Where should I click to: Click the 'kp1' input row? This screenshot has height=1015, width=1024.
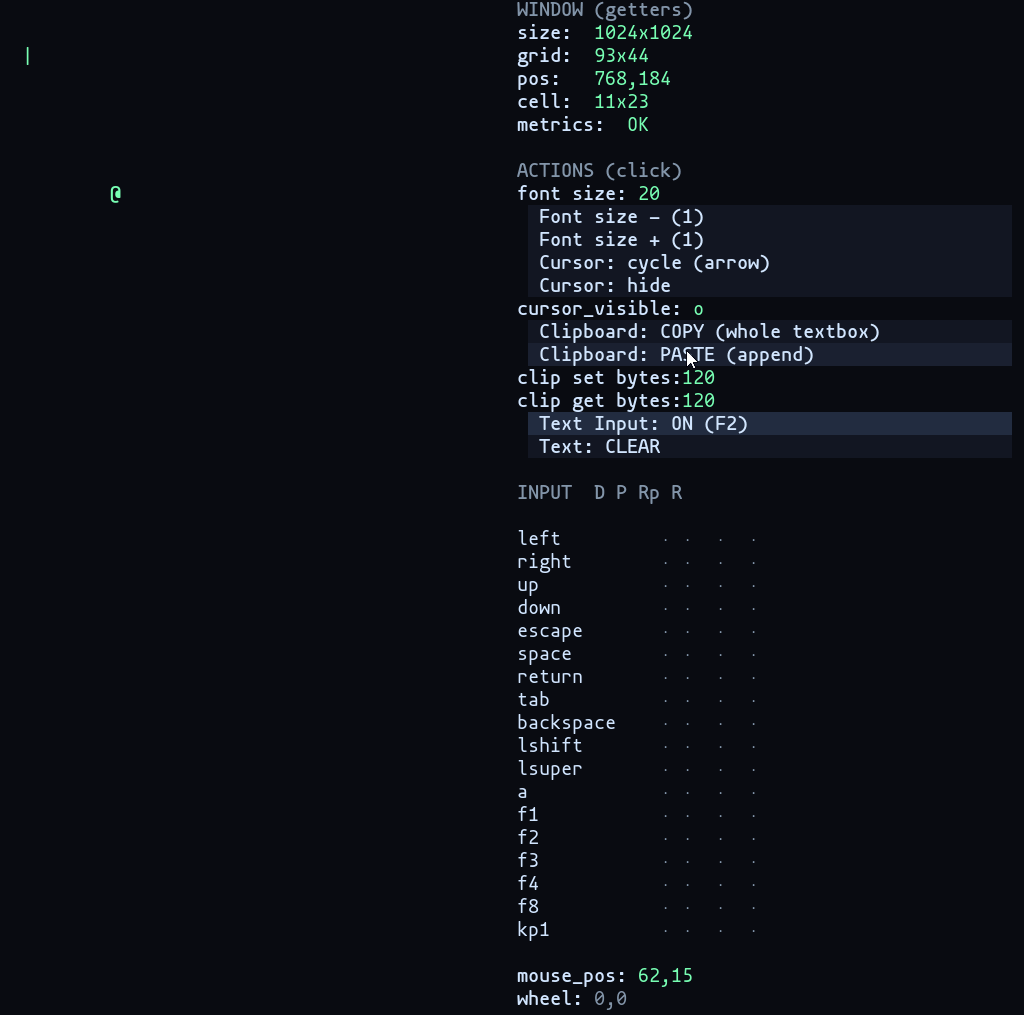click(637, 929)
